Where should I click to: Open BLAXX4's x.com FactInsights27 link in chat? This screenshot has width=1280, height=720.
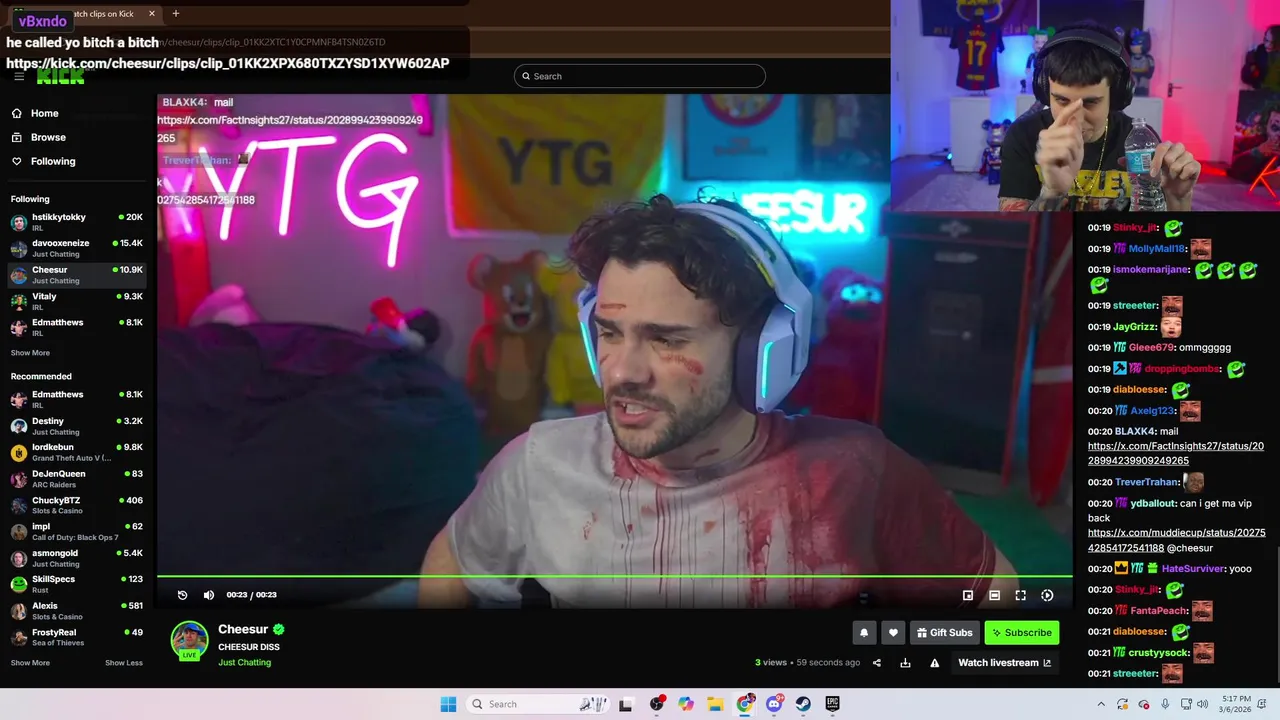[1176, 454]
